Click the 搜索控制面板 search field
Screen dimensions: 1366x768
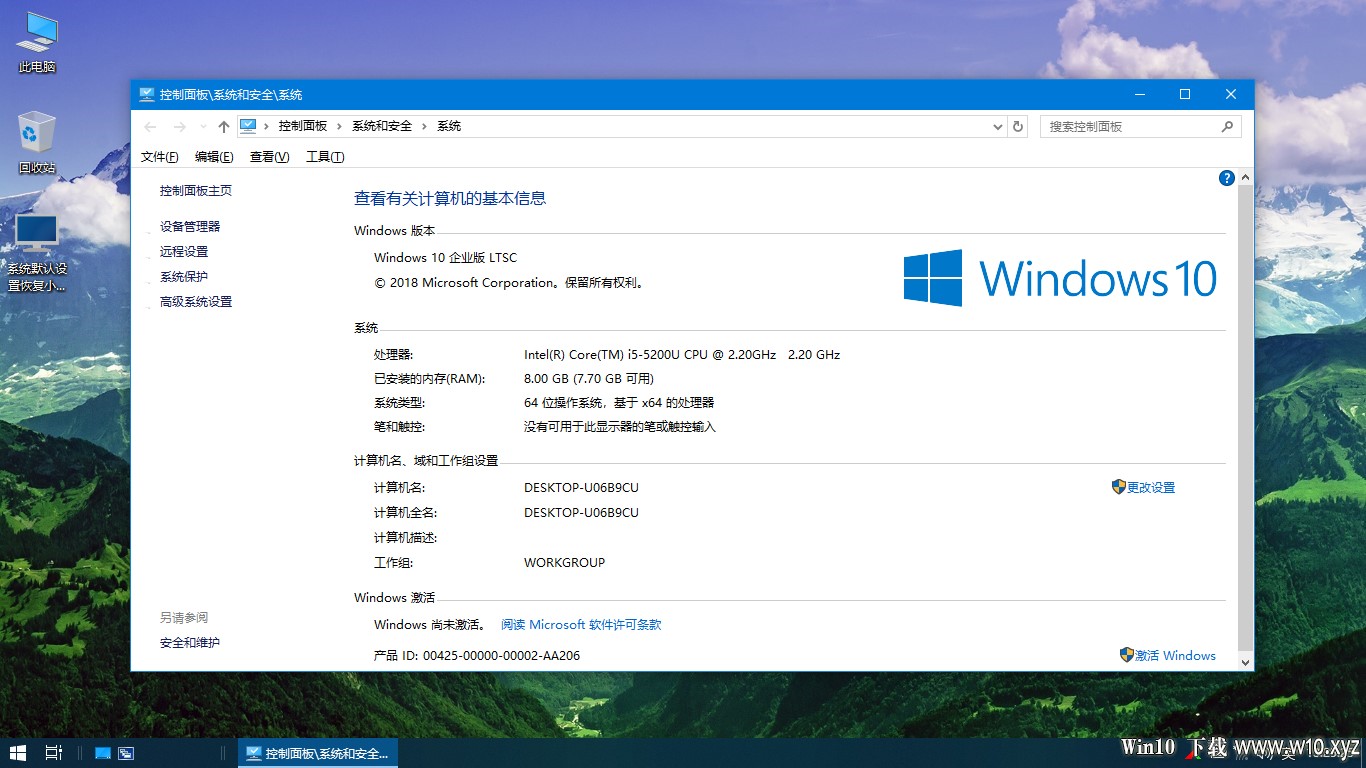(1130, 127)
